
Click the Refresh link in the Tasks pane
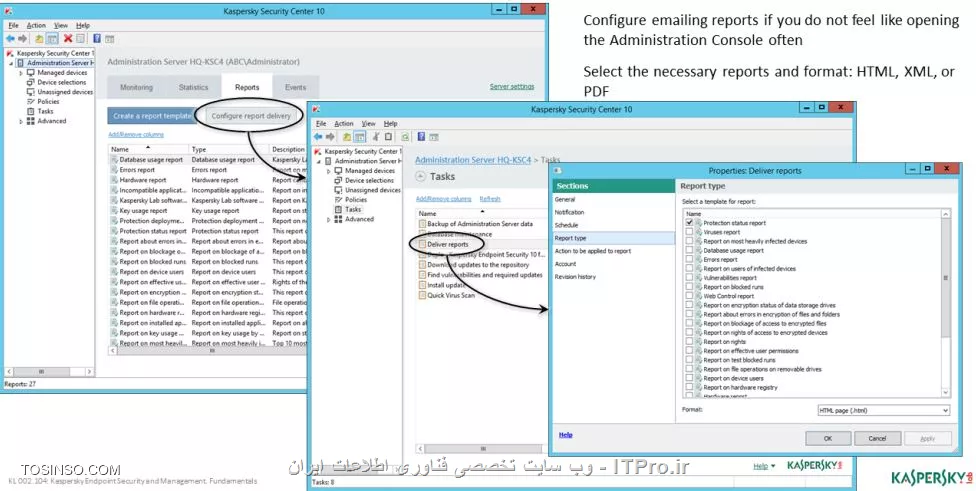[490, 199]
